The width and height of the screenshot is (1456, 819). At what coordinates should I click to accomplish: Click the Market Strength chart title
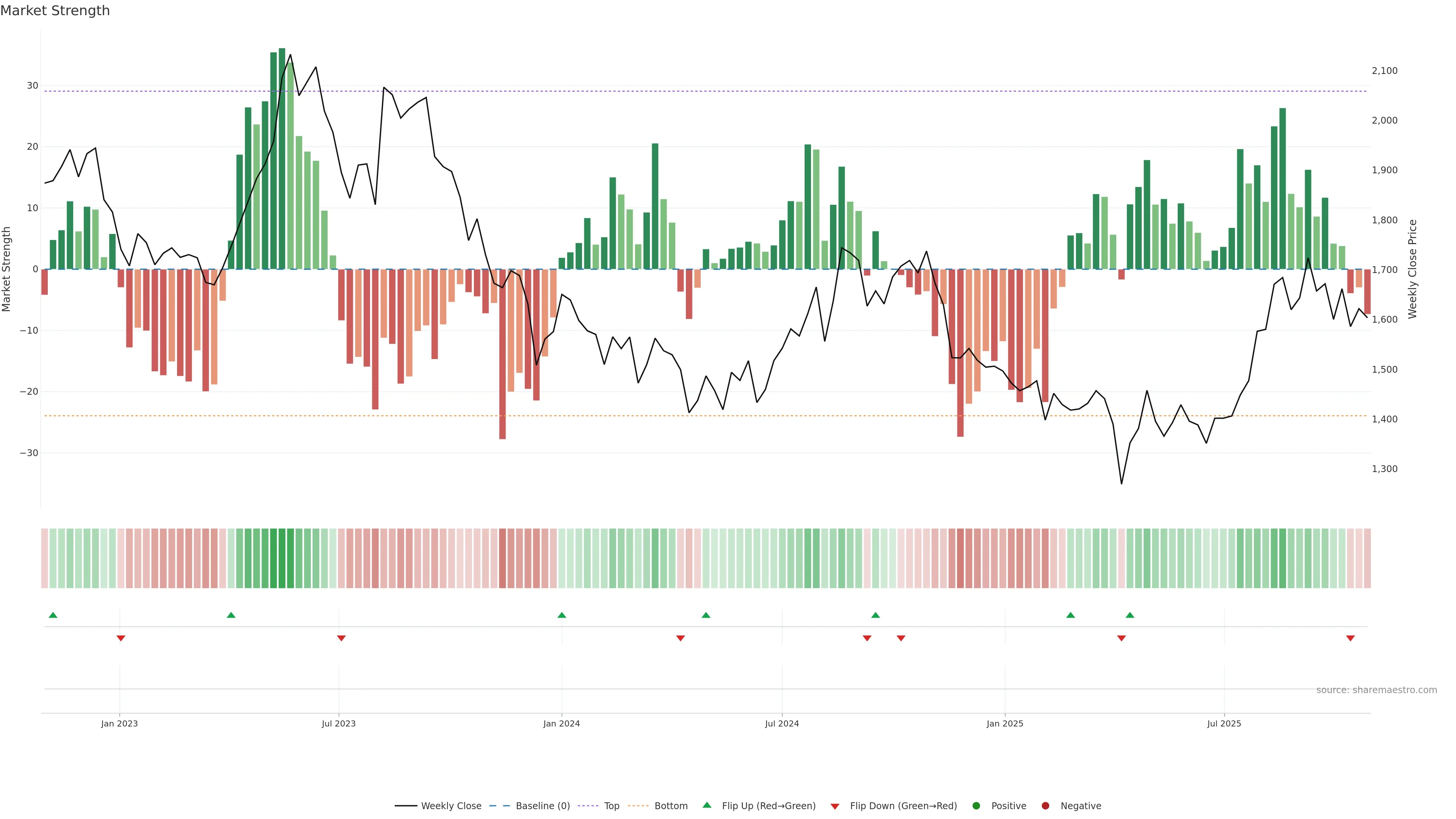pyautogui.click(x=55, y=11)
